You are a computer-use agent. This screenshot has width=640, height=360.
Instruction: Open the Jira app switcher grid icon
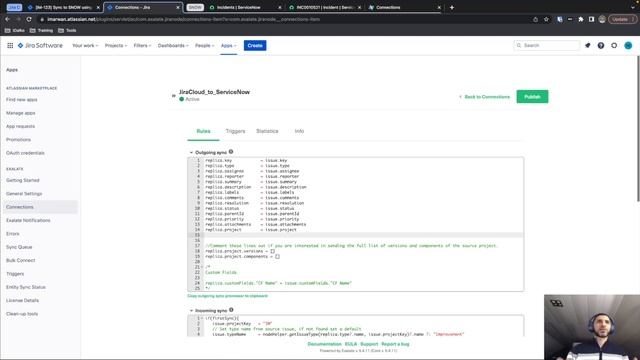click(x=10, y=45)
